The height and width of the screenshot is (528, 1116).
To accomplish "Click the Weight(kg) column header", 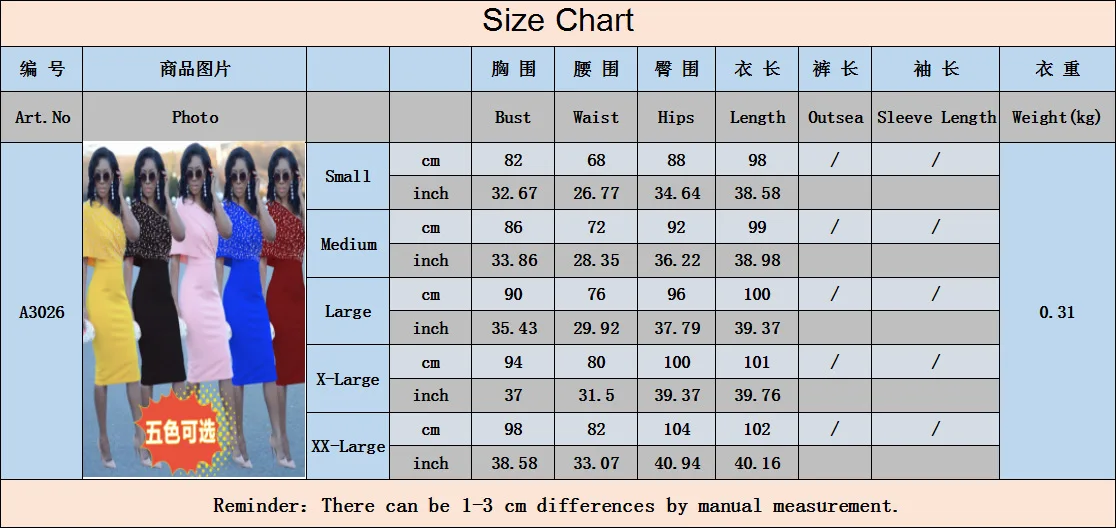I will click(x=1057, y=117).
